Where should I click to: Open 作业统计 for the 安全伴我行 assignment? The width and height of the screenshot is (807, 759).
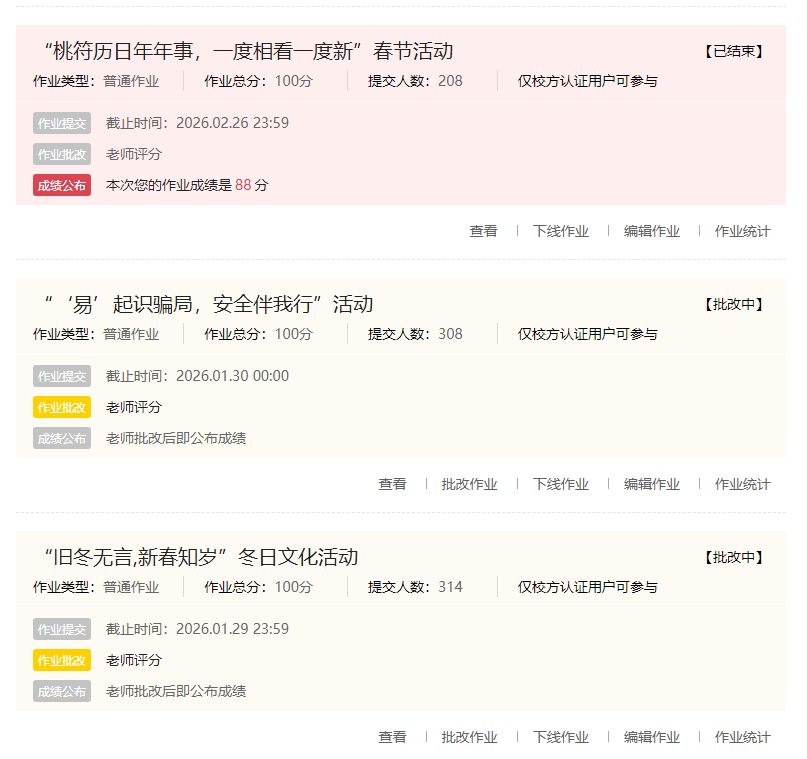pyautogui.click(x=742, y=484)
